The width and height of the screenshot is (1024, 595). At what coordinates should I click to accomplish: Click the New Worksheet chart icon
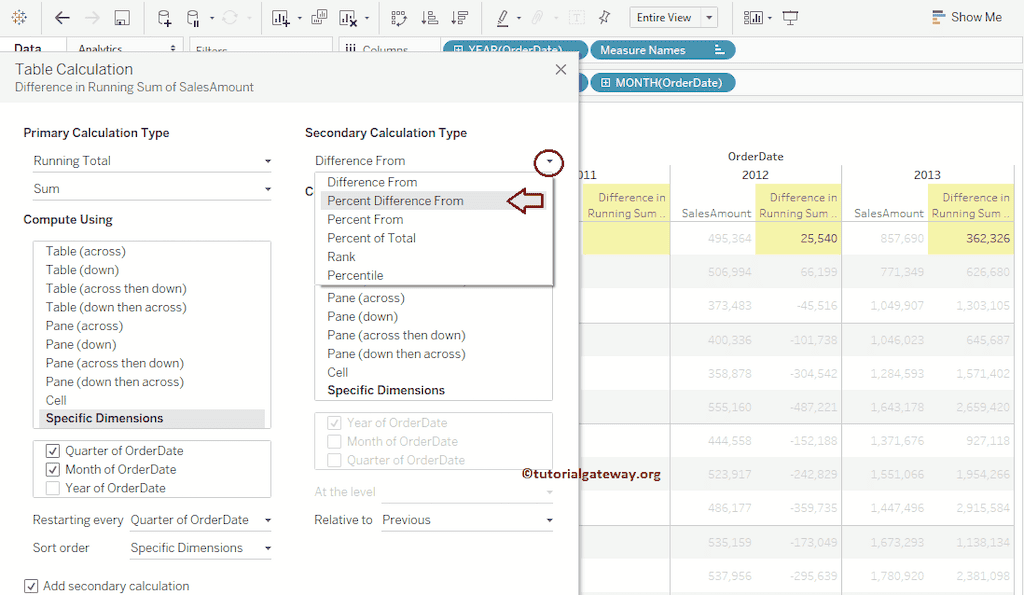[281, 18]
